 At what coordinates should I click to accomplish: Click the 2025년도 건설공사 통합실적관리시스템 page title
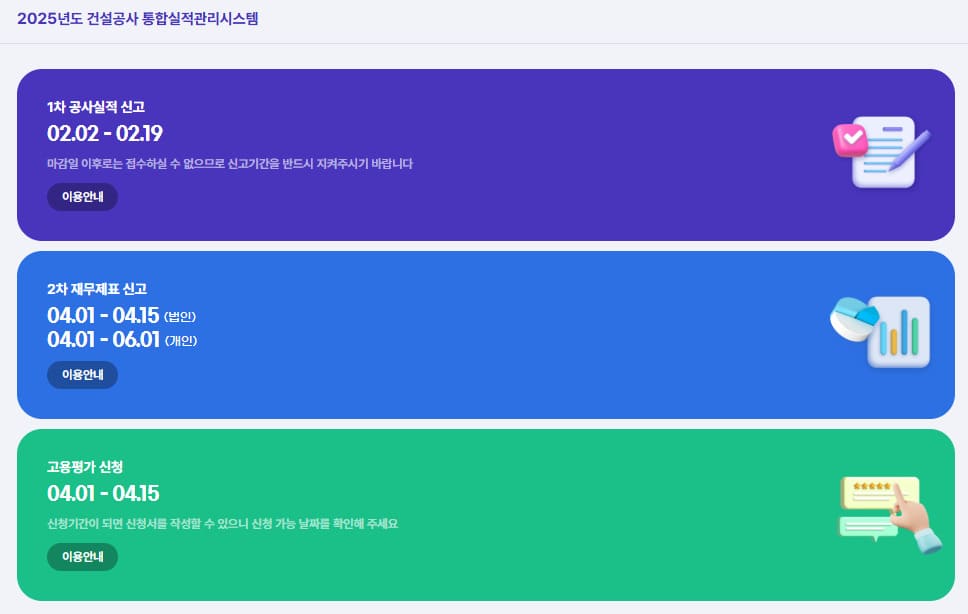(138, 19)
